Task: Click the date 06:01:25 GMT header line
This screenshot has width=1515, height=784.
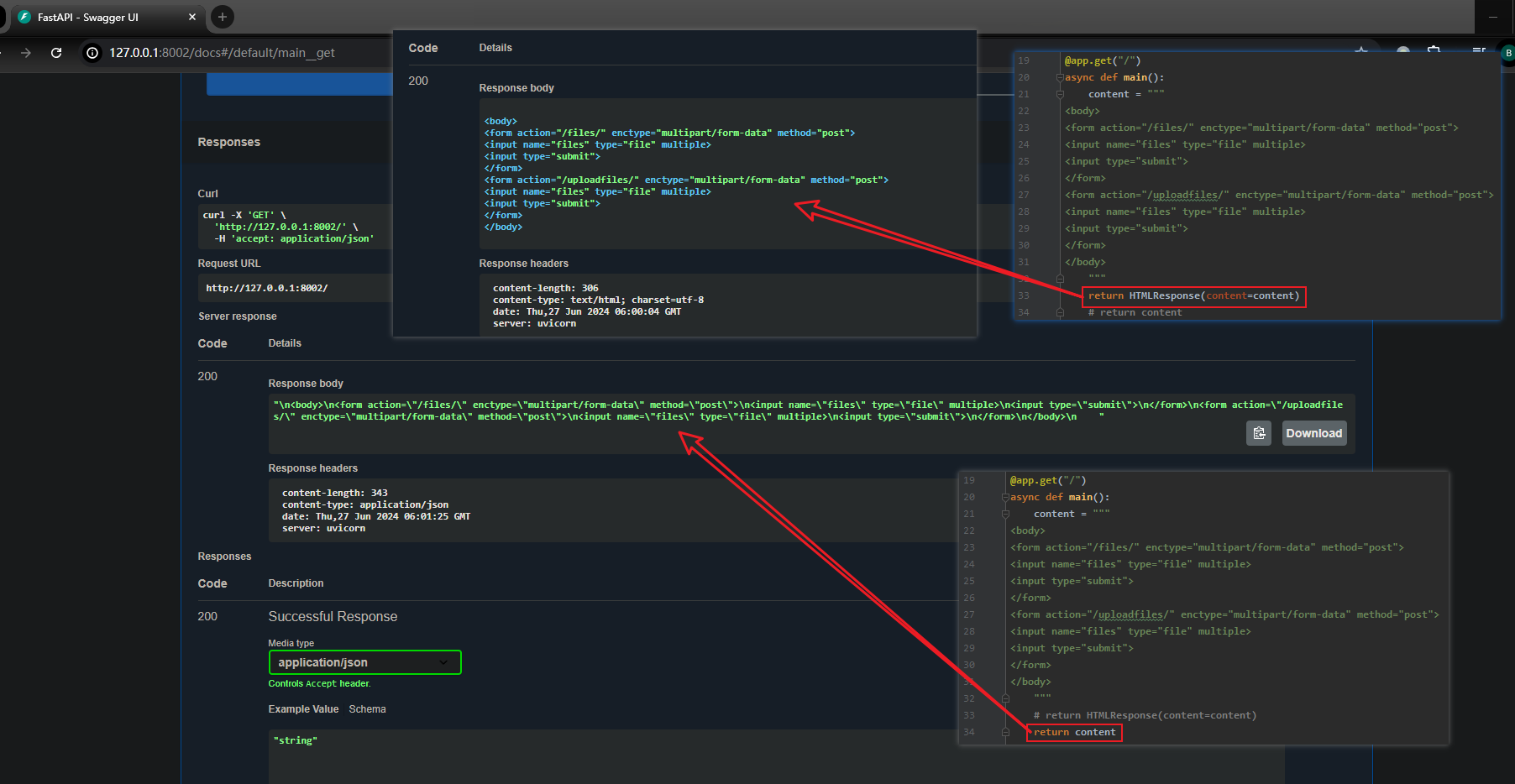Action: (x=376, y=516)
